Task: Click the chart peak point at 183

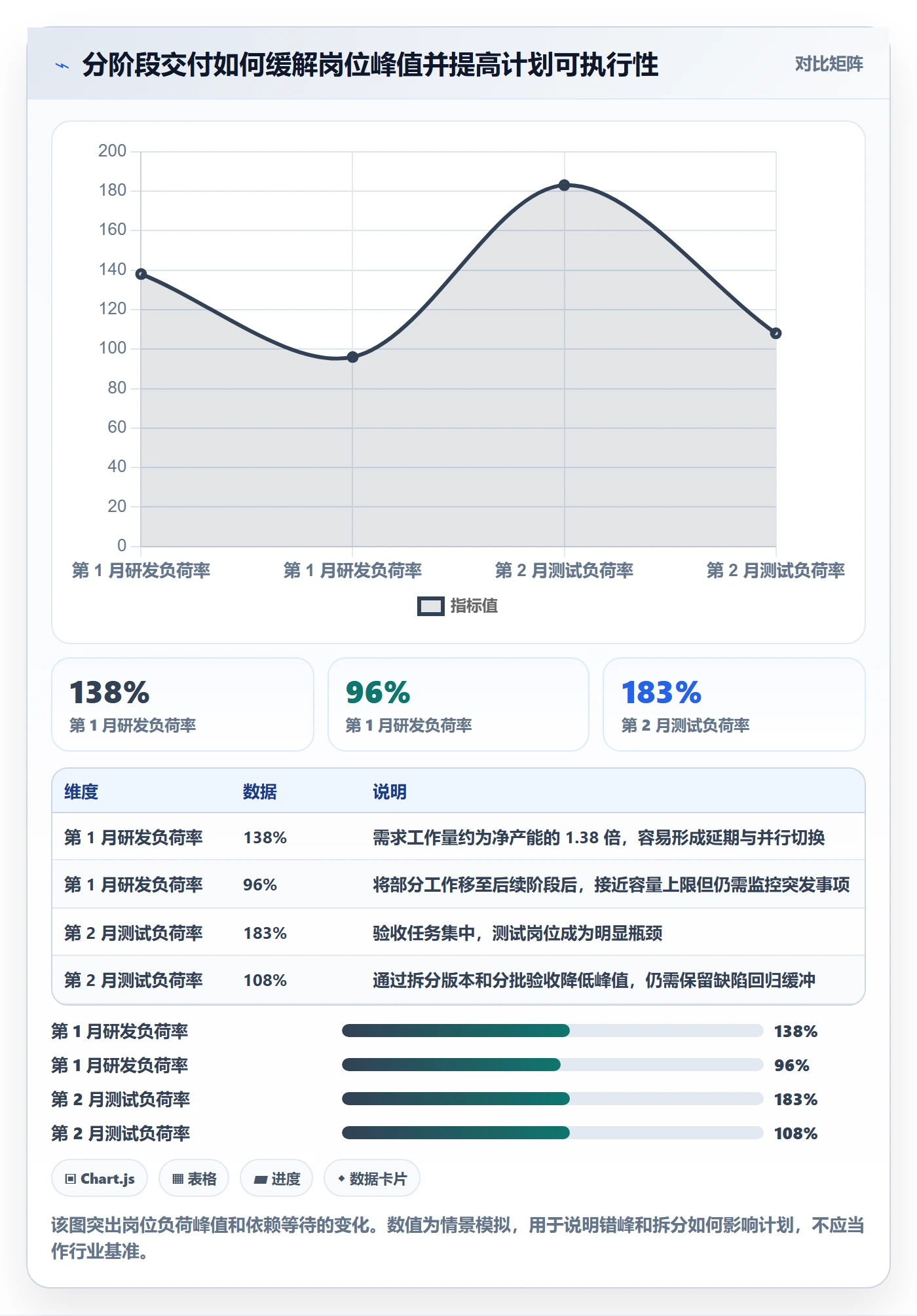Action: (564, 185)
